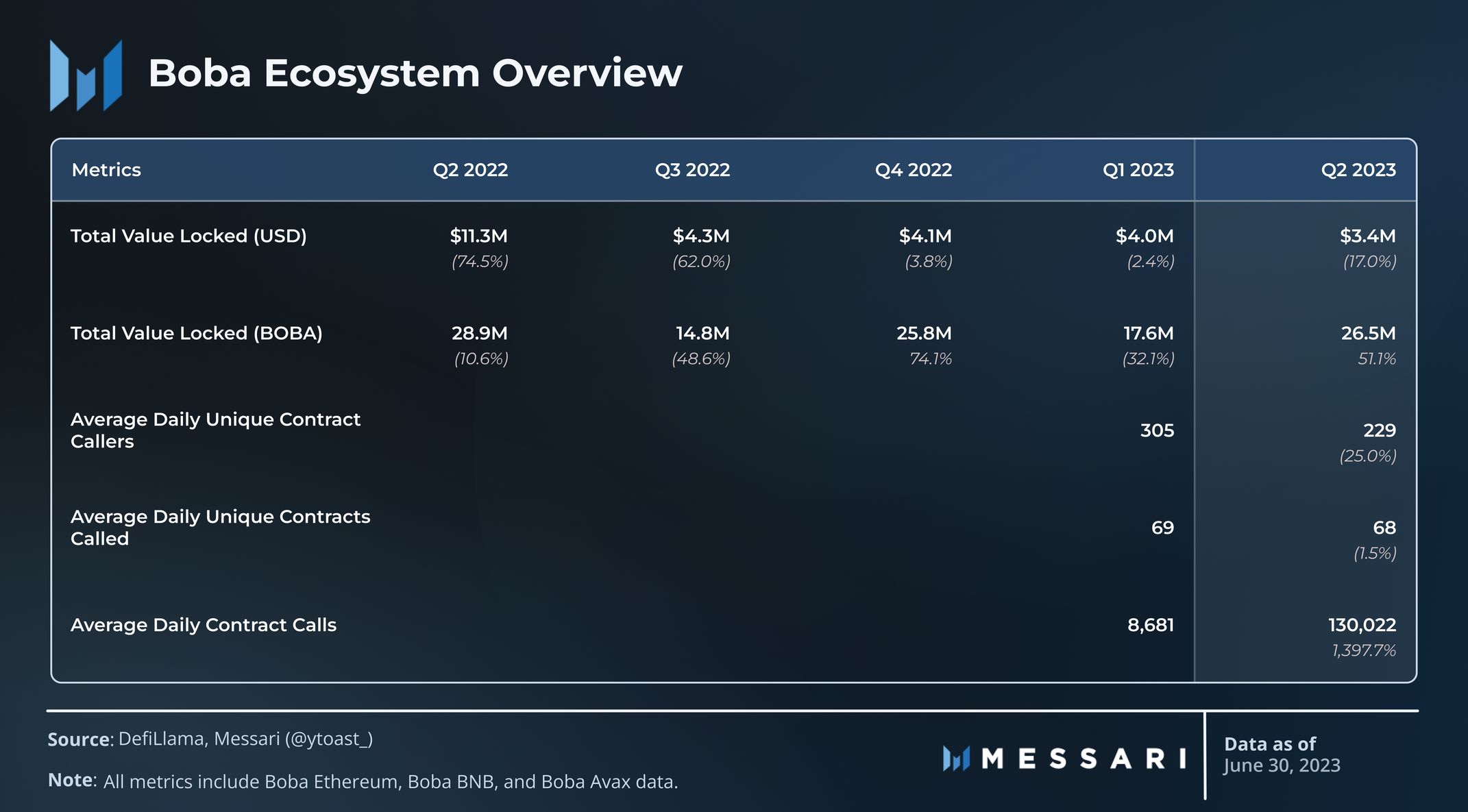Viewport: 1468px width, 812px height.
Task: Click the 8,681 contract calls value
Action: click(1151, 626)
